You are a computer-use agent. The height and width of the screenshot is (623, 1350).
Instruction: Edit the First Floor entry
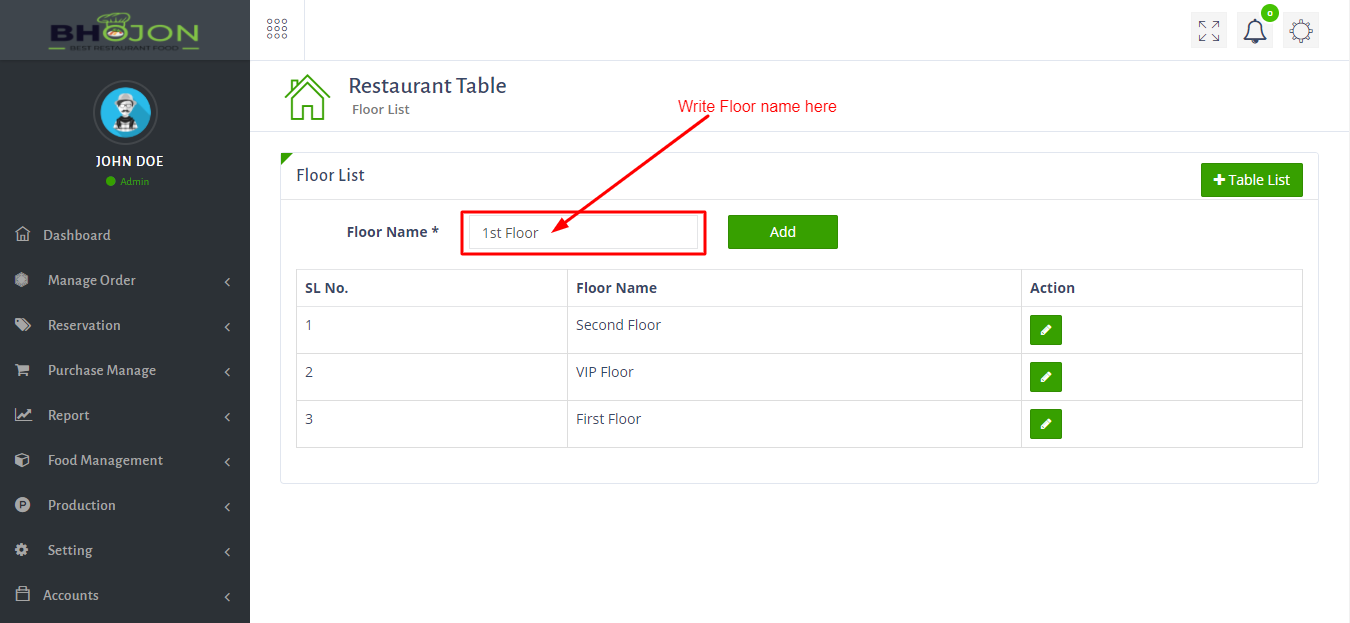point(1045,424)
